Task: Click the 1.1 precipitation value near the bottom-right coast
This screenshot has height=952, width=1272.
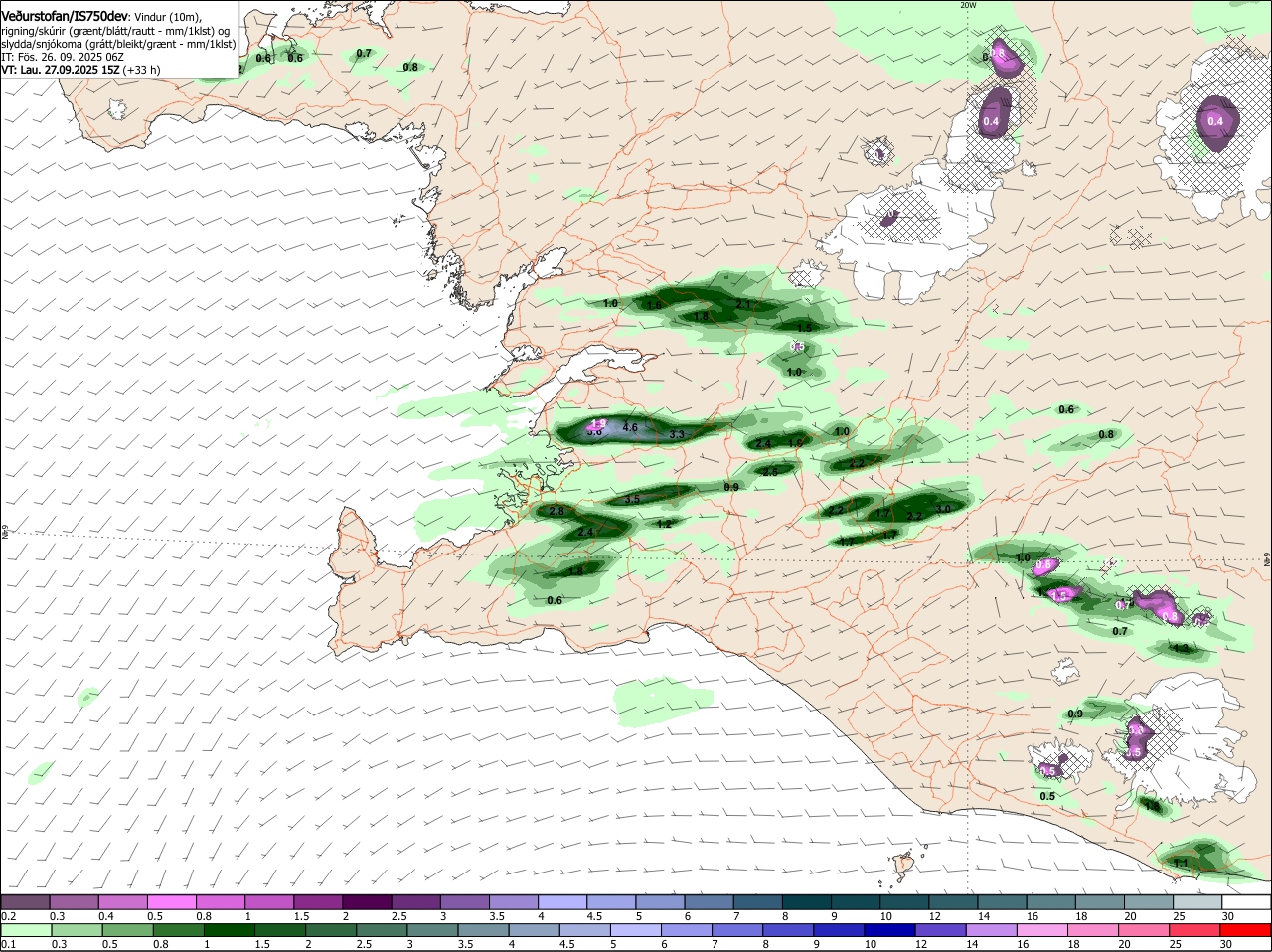Action: pos(1182,864)
